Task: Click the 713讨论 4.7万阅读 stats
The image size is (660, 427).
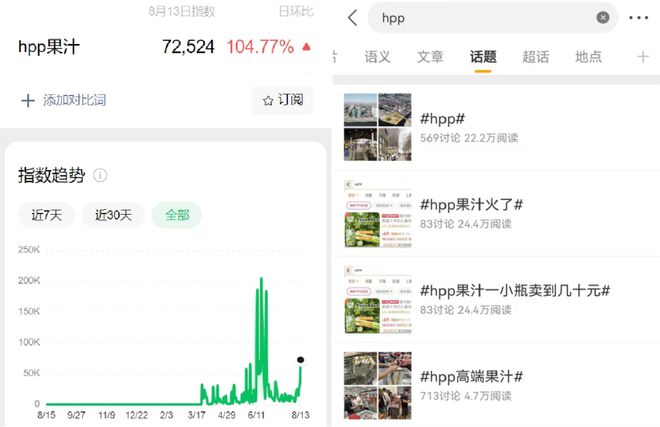Action: tap(466, 396)
